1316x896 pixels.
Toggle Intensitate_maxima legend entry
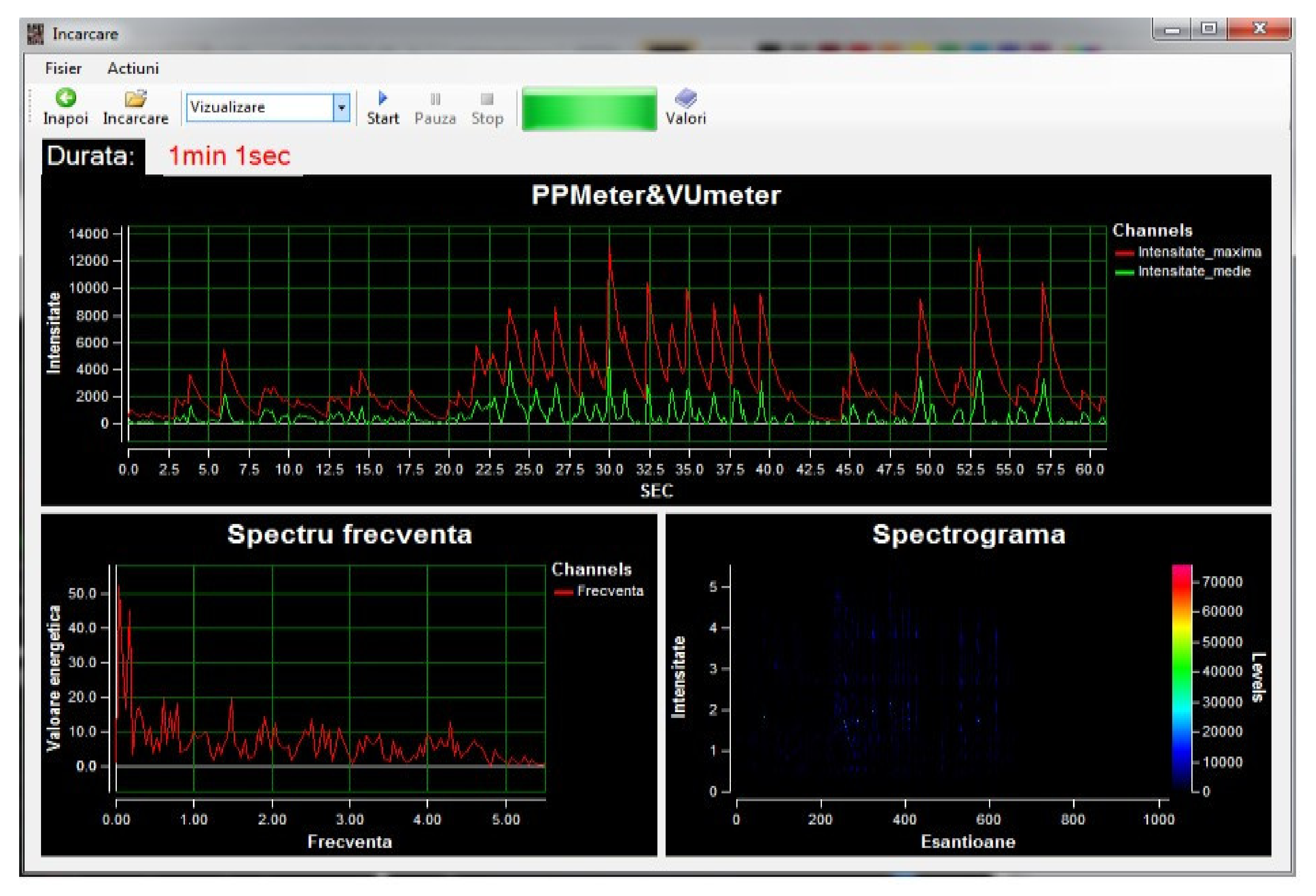pyautogui.click(x=1199, y=252)
